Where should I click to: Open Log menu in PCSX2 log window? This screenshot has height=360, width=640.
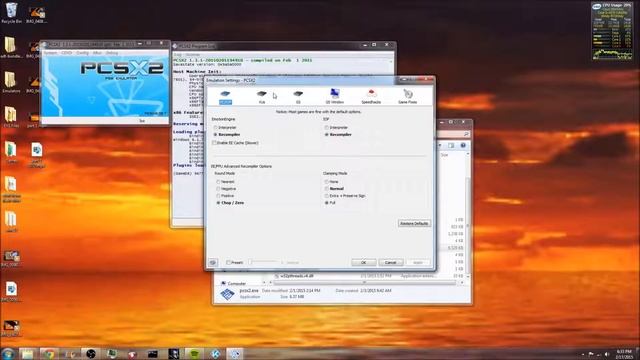click(177, 54)
